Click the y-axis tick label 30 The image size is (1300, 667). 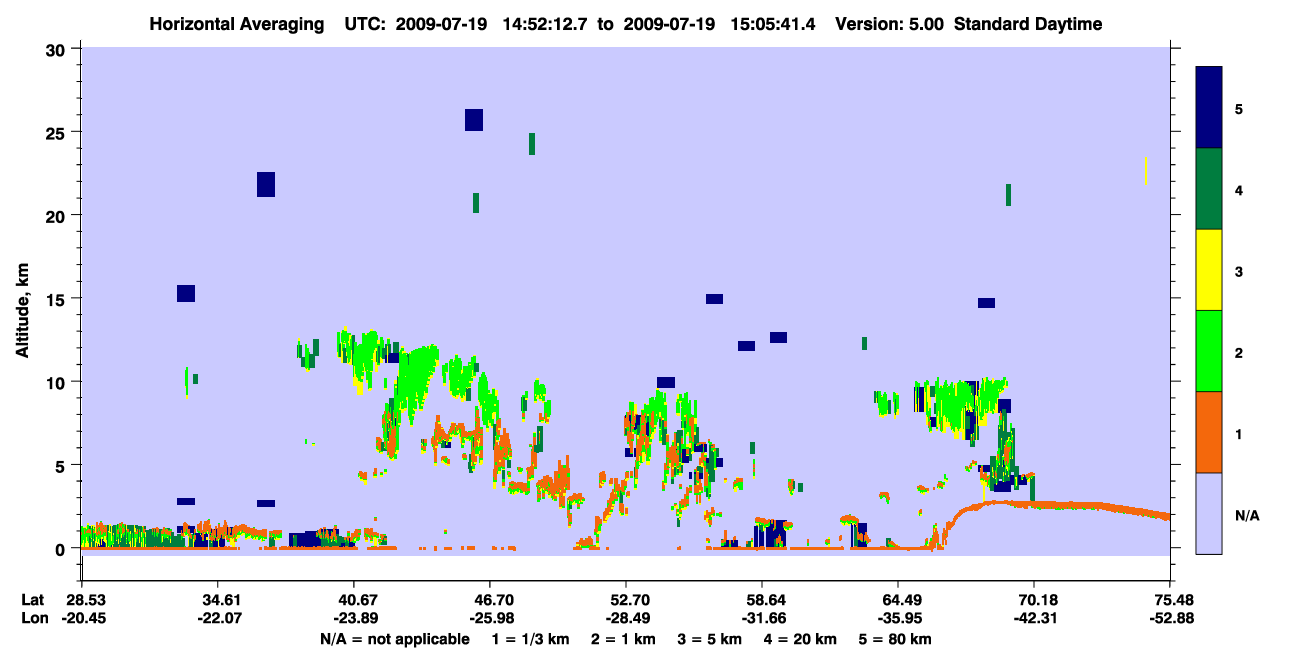pos(58,49)
